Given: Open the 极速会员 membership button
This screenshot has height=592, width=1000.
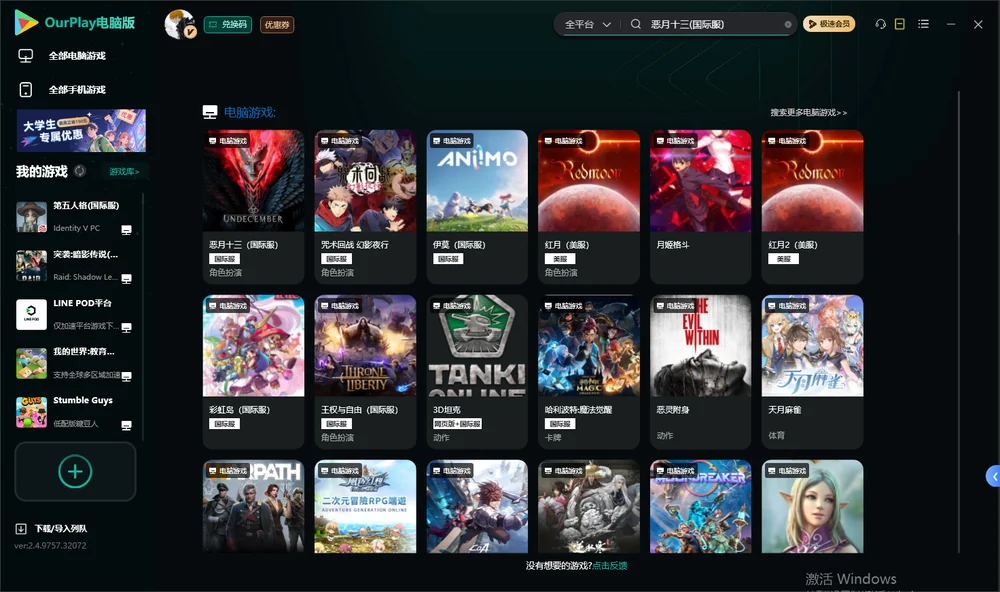Looking at the screenshot, I should coord(829,24).
